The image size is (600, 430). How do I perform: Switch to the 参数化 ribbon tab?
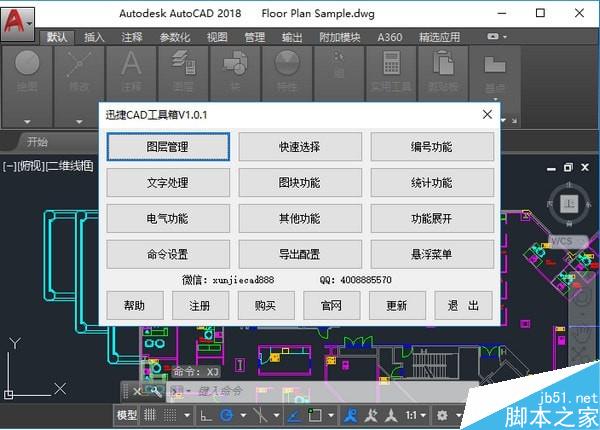point(174,37)
